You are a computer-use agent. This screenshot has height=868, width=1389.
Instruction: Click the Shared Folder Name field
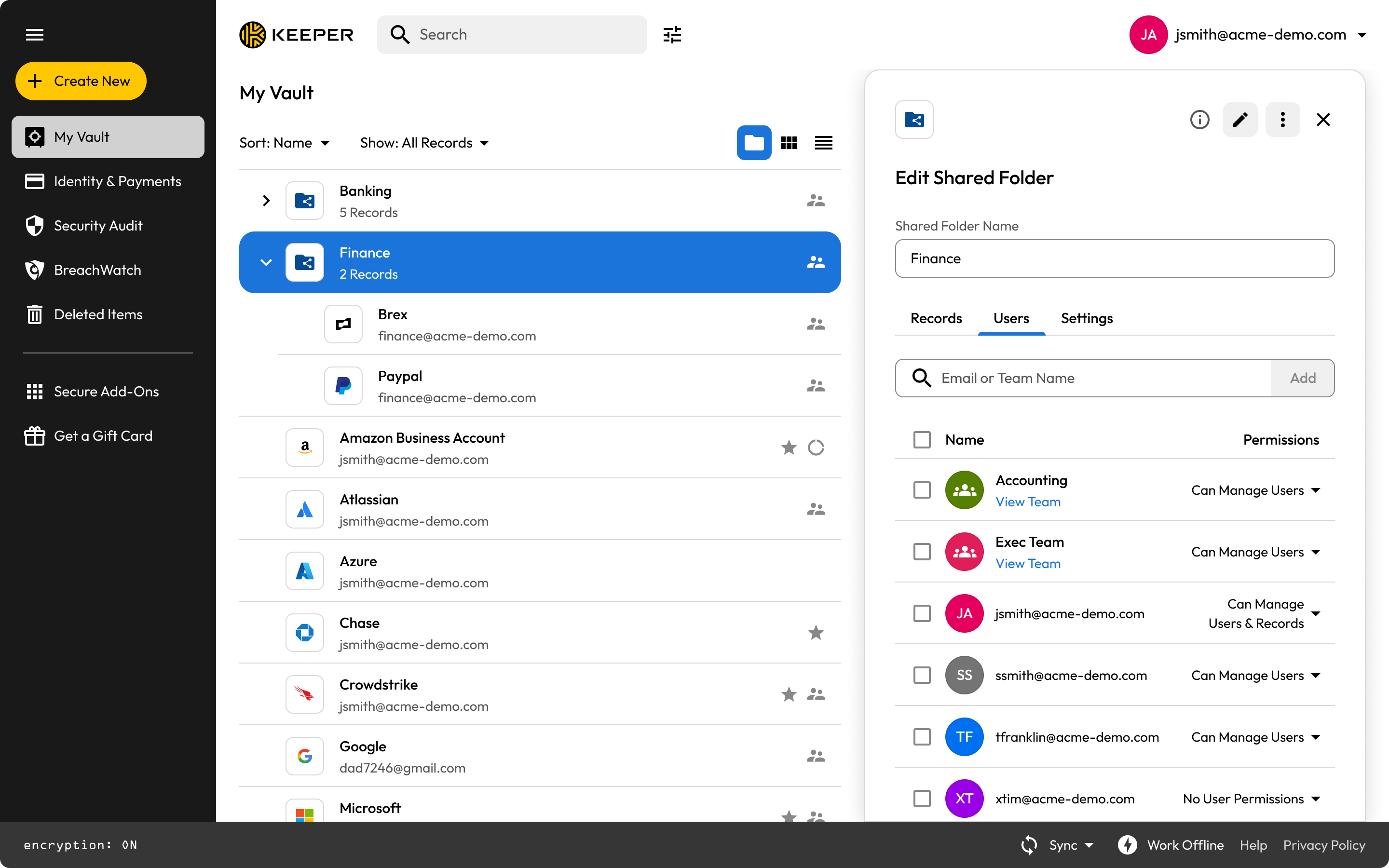(1114, 258)
